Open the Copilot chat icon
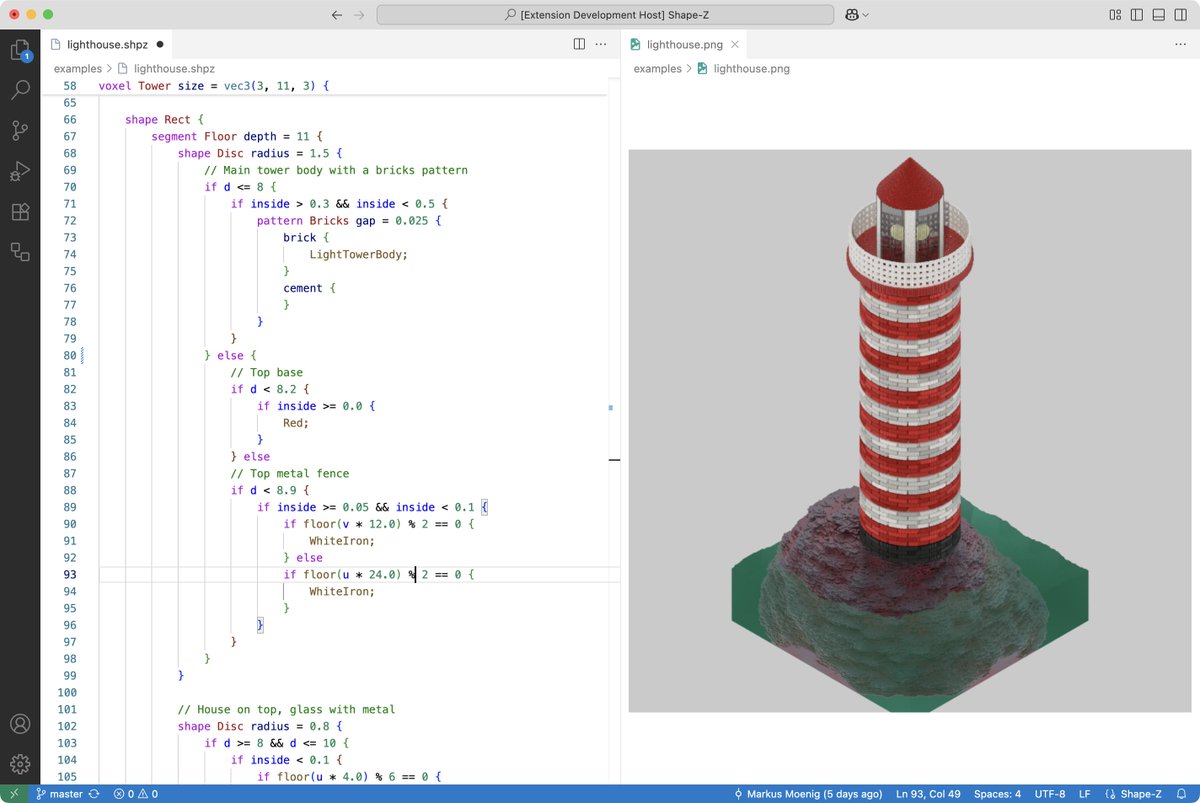1200x803 pixels. [853, 15]
